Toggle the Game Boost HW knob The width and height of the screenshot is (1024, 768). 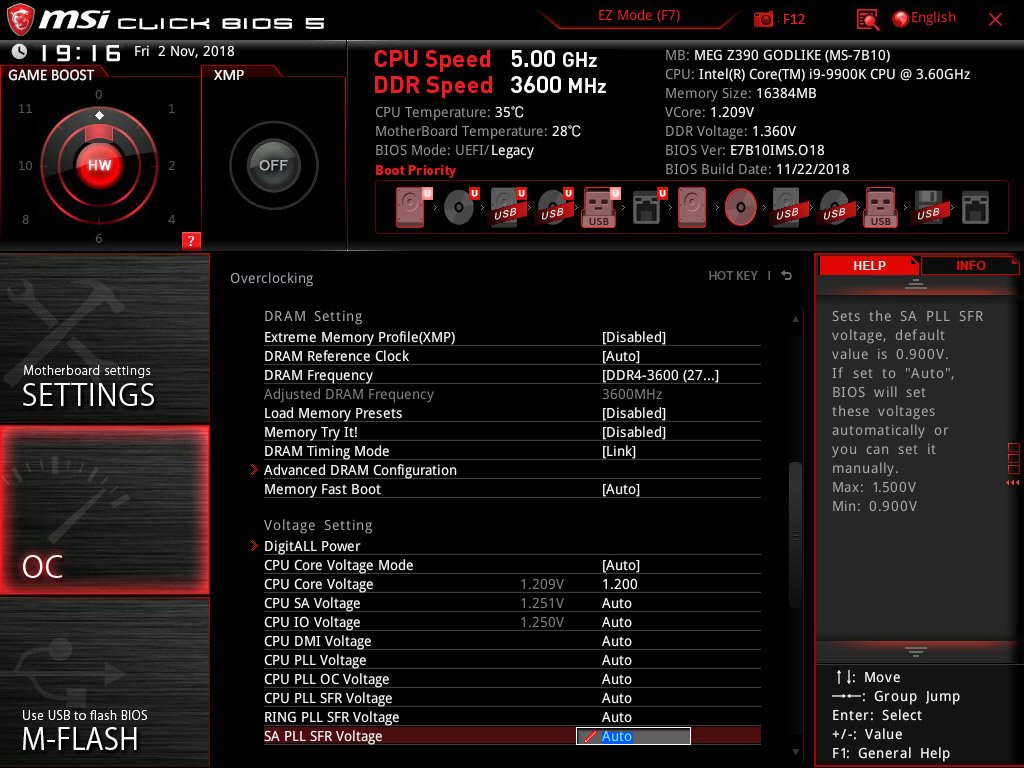click(x=99, y=165)
